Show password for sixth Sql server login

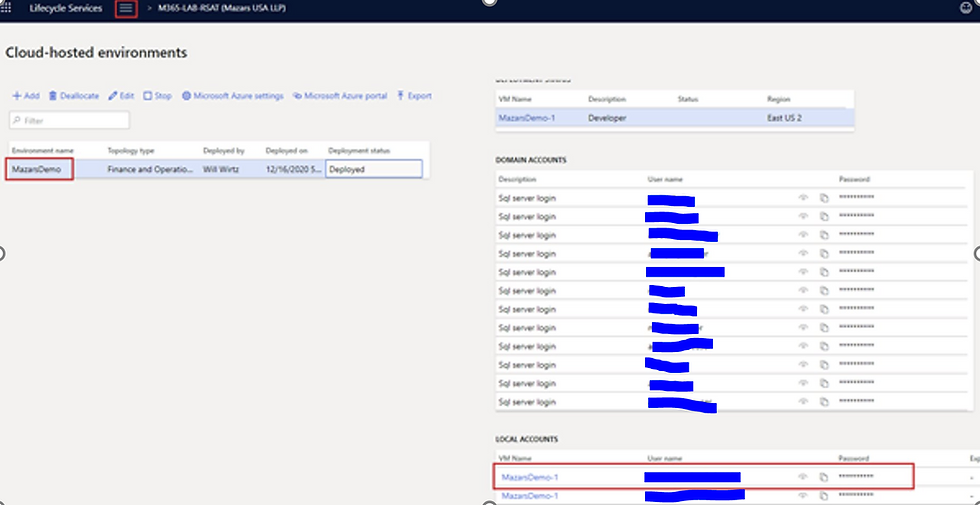[803, 291]
